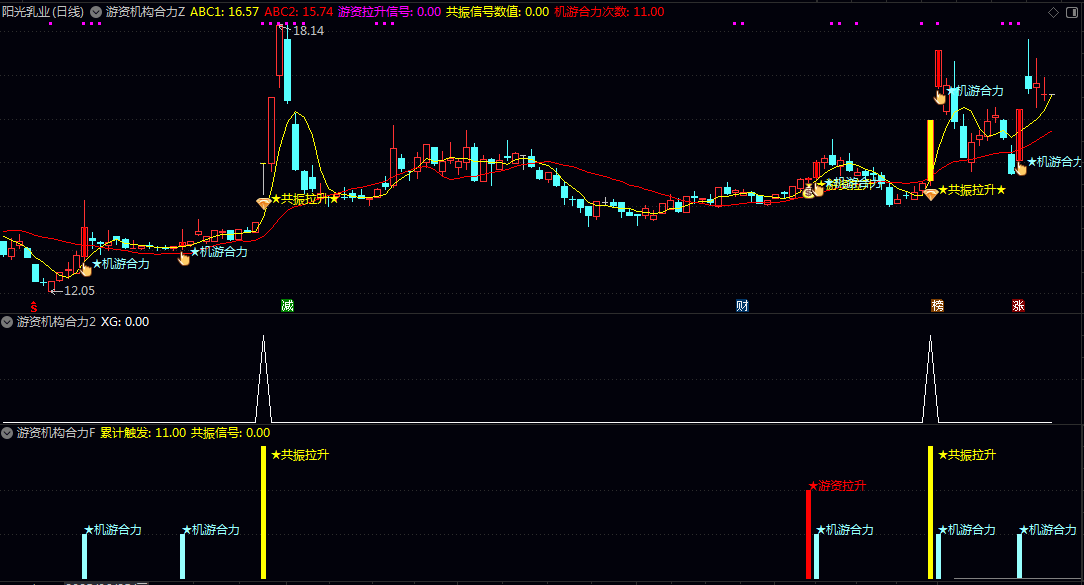Click the orange 榜 event marker

(937, 306)
